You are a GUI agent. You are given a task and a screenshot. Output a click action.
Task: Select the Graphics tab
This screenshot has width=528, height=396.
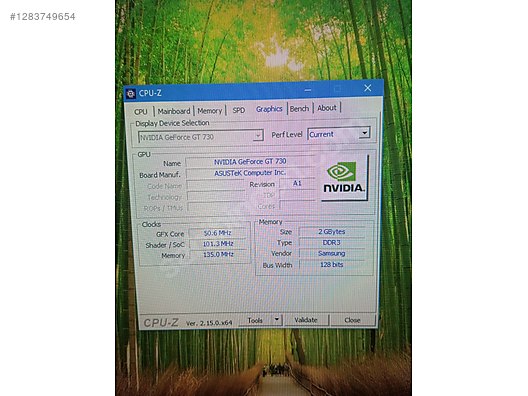pyautogui.click(x=269, y=109)
